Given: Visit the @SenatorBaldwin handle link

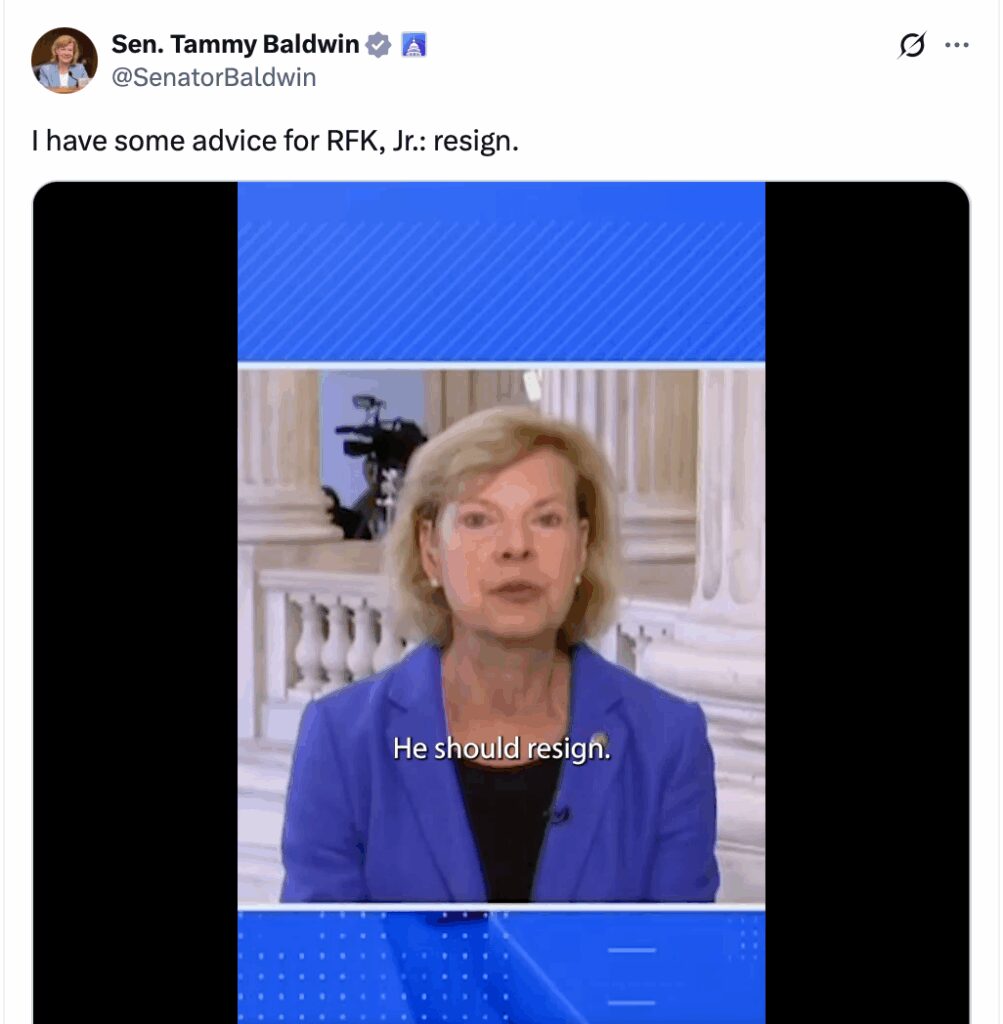Looking at the screenshot, I should [x=214, y=78].
